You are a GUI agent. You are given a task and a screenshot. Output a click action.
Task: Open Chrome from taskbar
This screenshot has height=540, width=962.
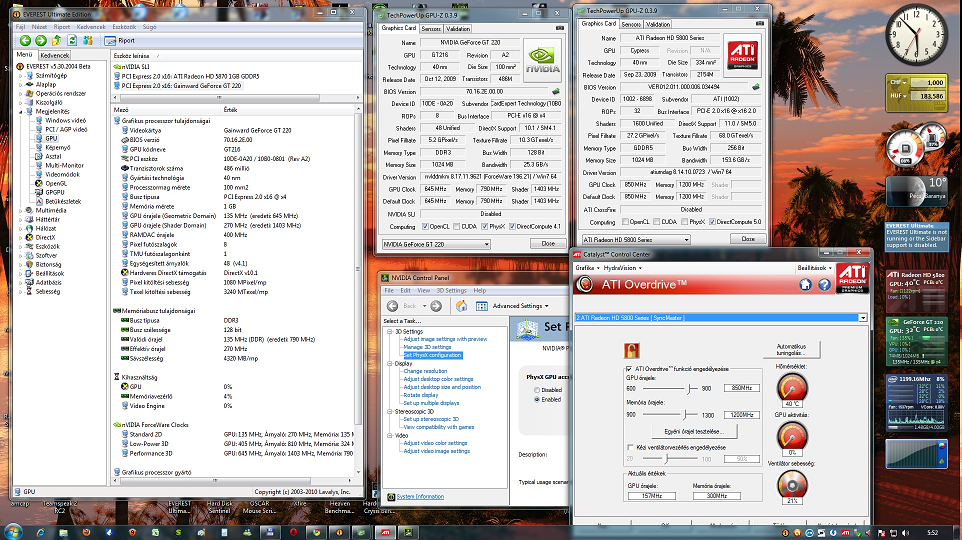click(x=316, y=533)
